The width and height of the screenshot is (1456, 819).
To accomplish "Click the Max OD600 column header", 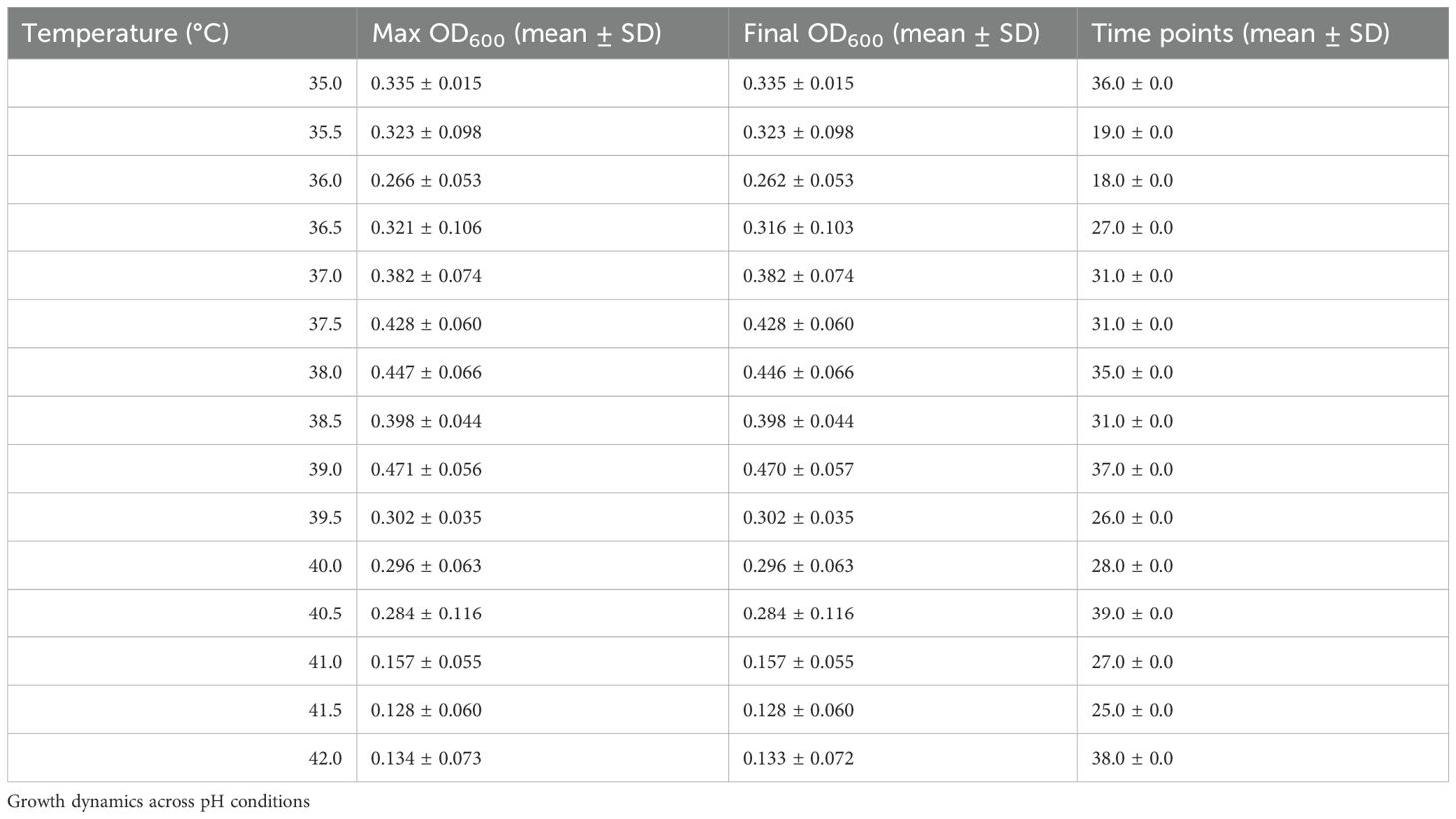I will [543, 33].
